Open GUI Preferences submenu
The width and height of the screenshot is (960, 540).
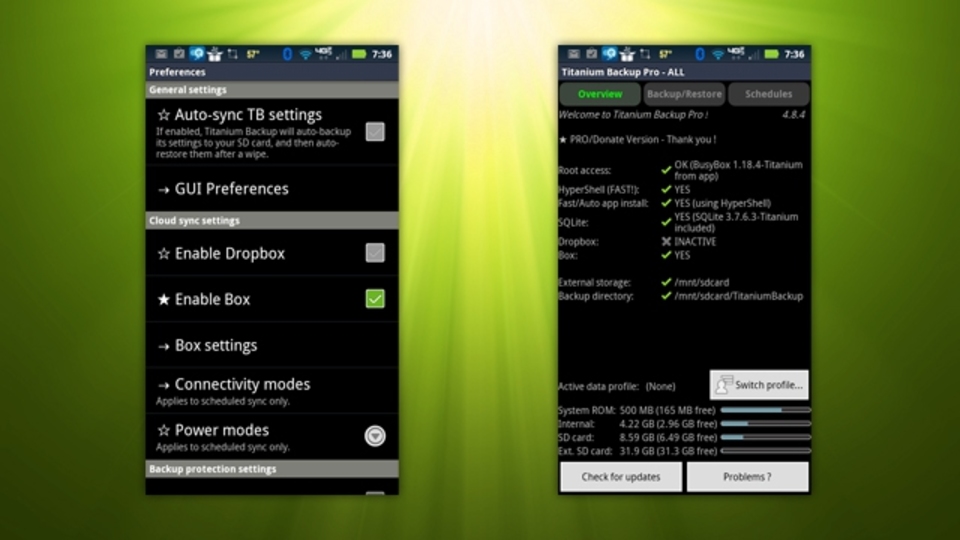[272, 189]
